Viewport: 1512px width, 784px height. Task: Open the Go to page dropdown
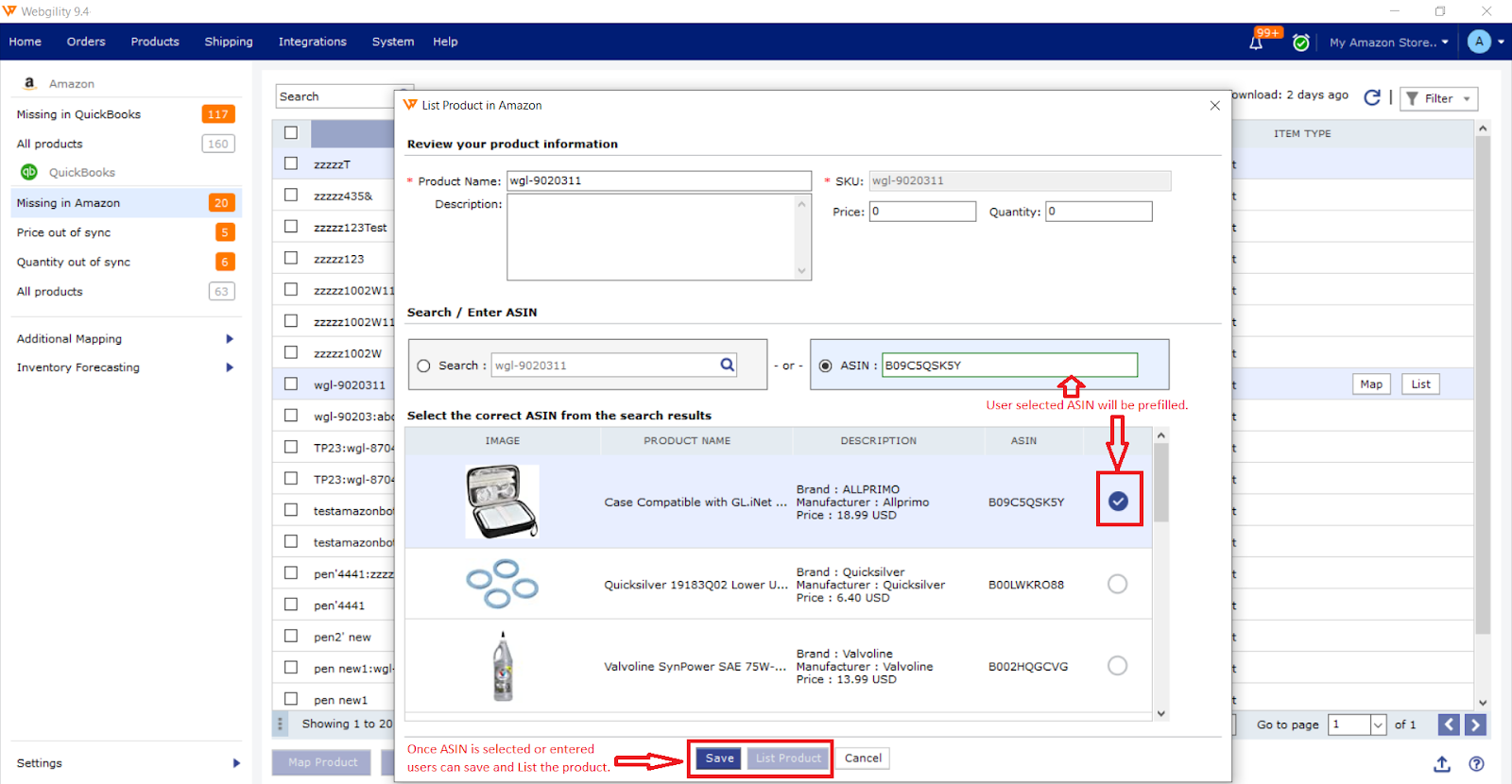1378,724
